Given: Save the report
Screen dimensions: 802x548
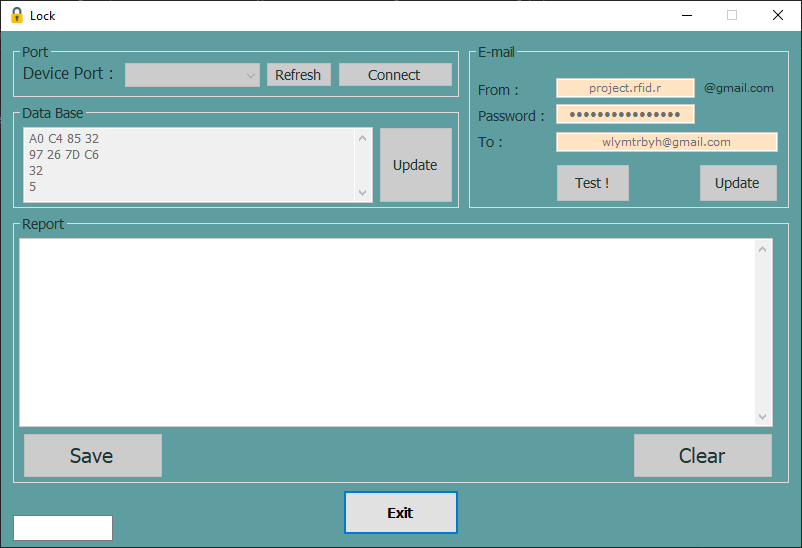Looking at the screenshot, I should pos(92,456).
